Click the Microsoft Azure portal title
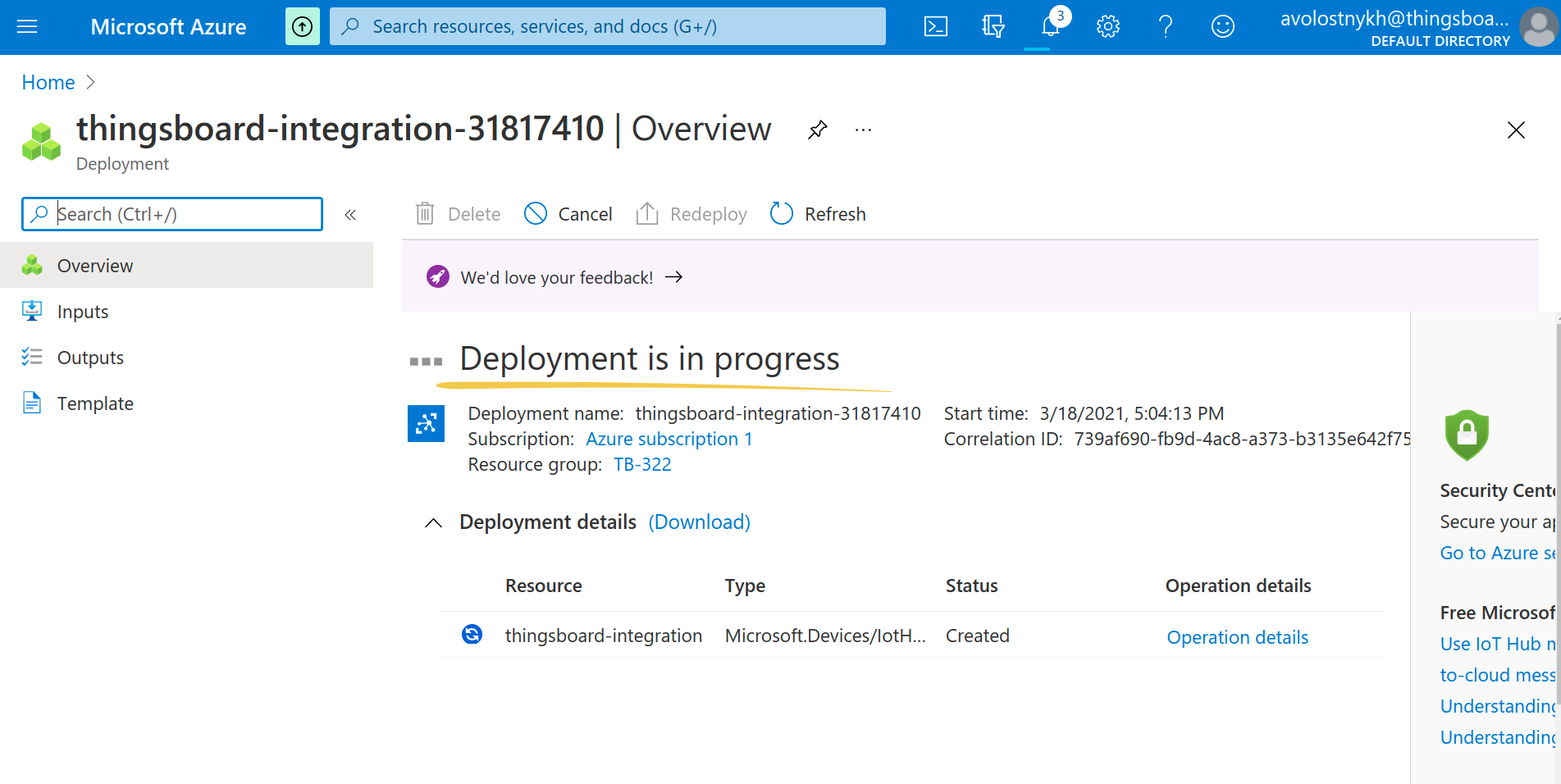1561x784 pixels. tap(168, 27)
